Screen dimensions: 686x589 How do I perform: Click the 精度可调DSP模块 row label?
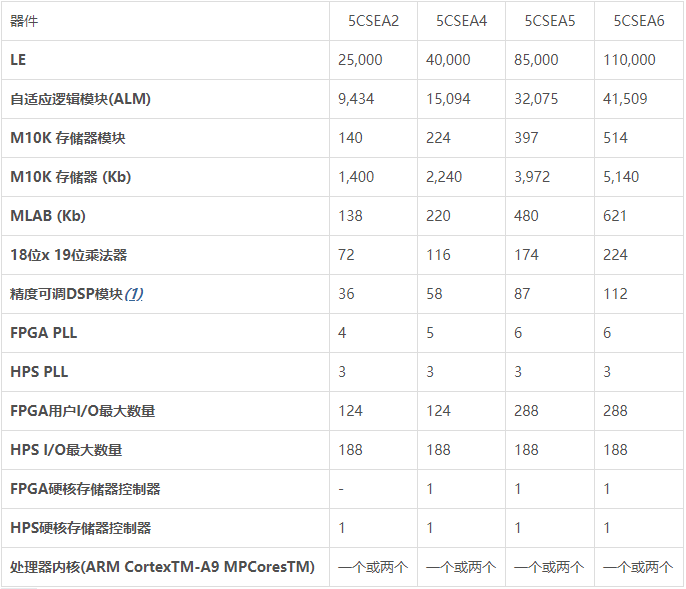[x=66, y=294]
